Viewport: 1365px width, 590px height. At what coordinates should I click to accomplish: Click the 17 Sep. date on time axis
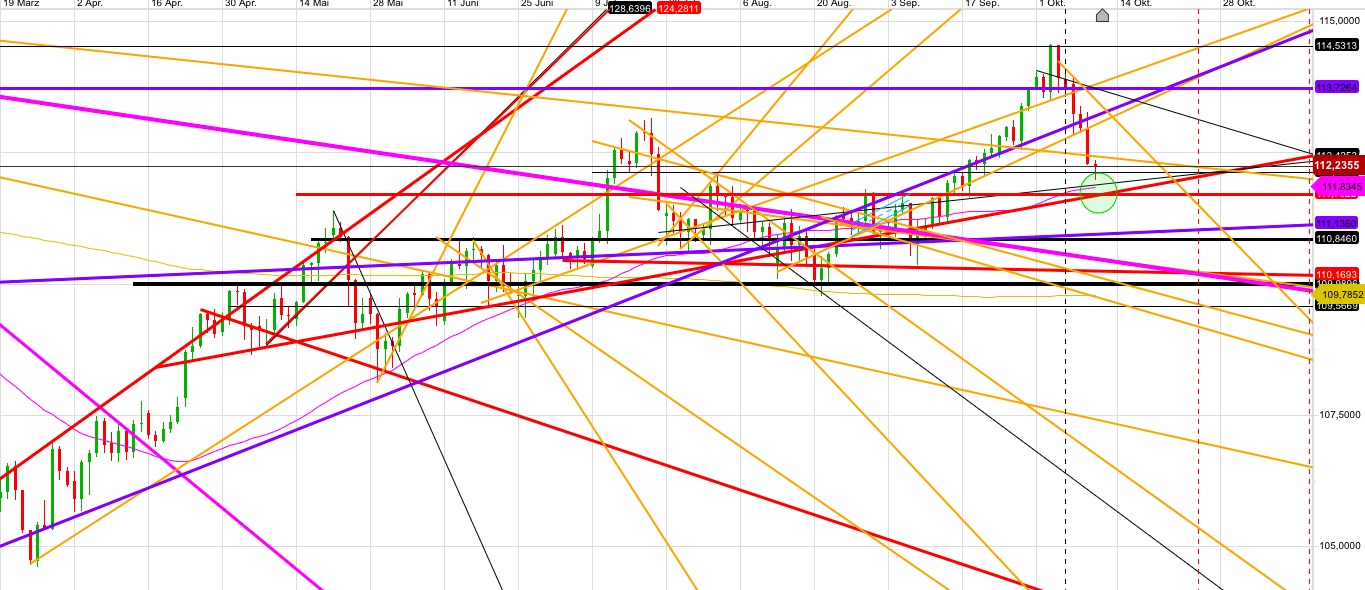(x=981, y=4)
